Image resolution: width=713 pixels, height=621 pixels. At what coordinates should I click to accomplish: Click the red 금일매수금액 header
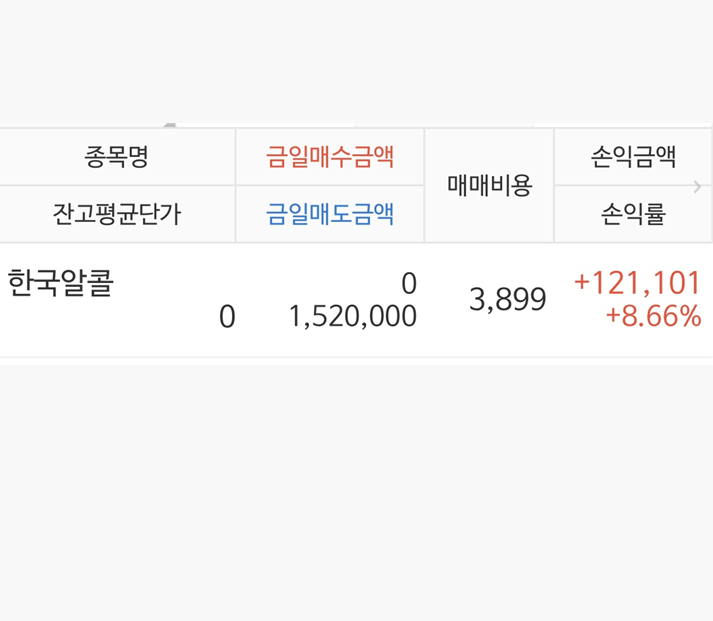[x=330, y=156]
